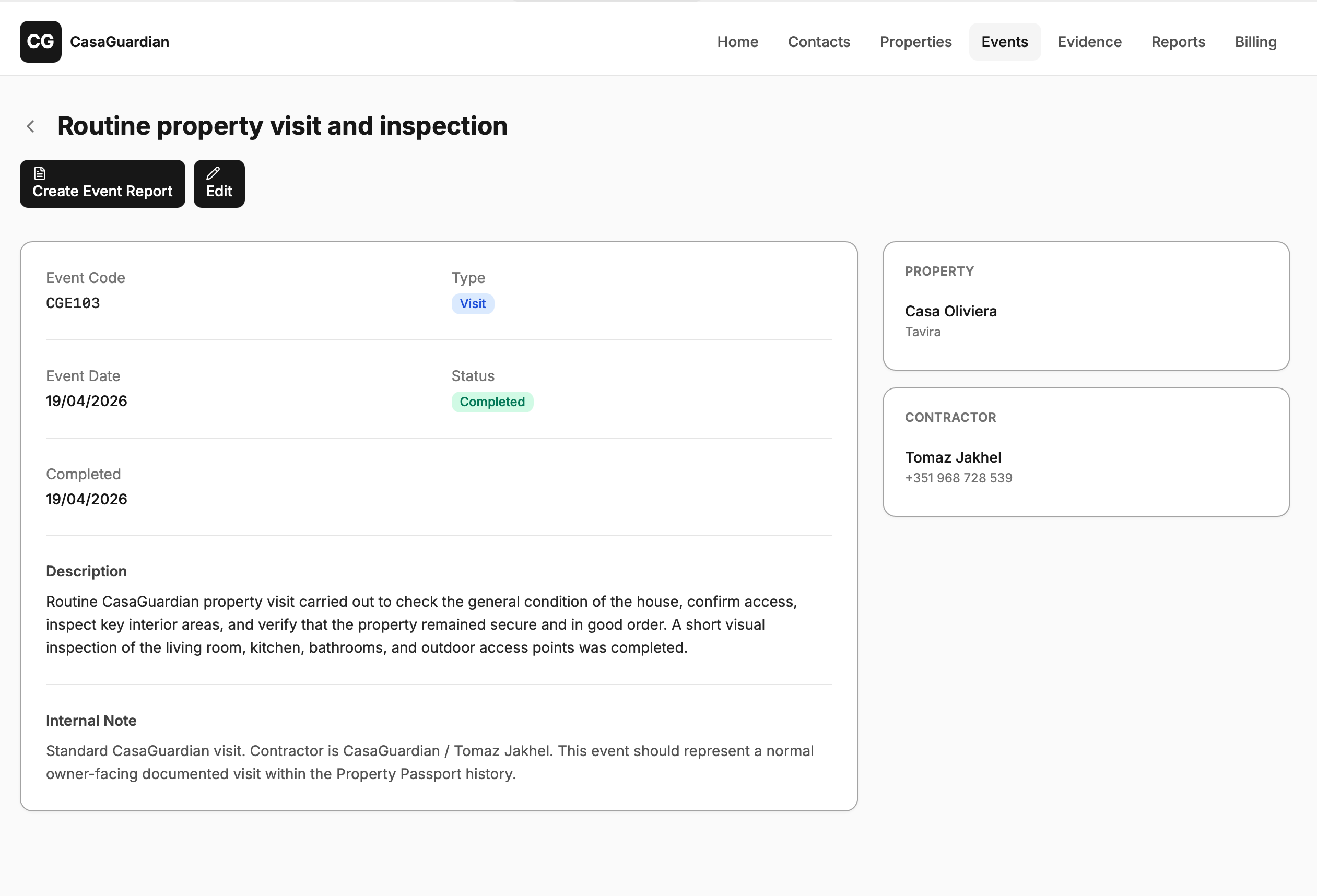Click the page title Routine property visit
This screenshot has height=896, width=1317.
[282, 126]
